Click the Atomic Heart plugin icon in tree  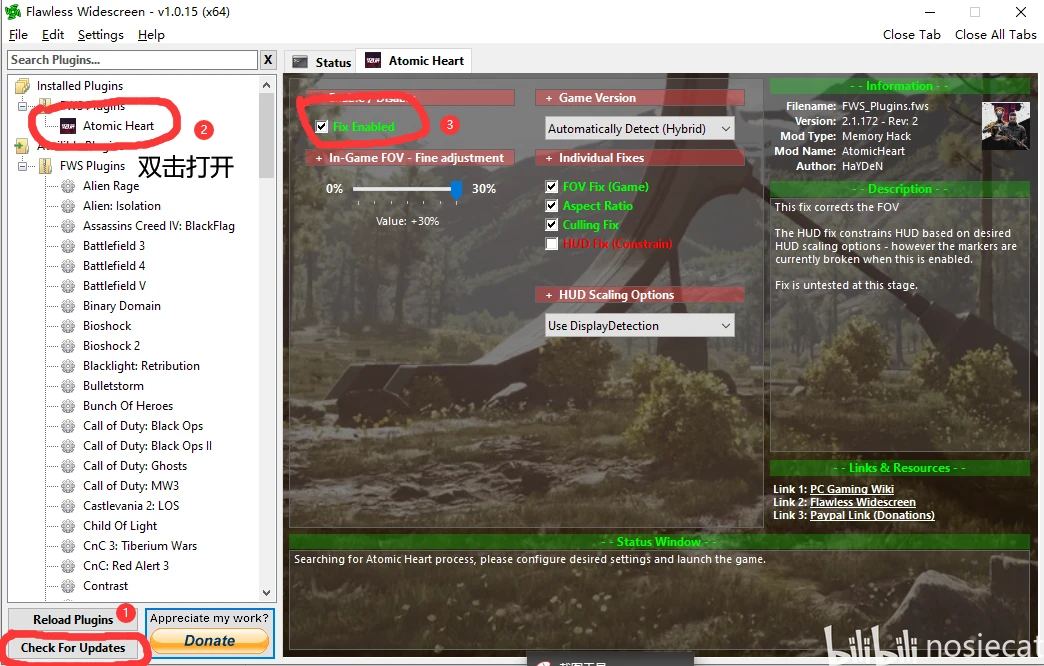[x=68, y=126]
